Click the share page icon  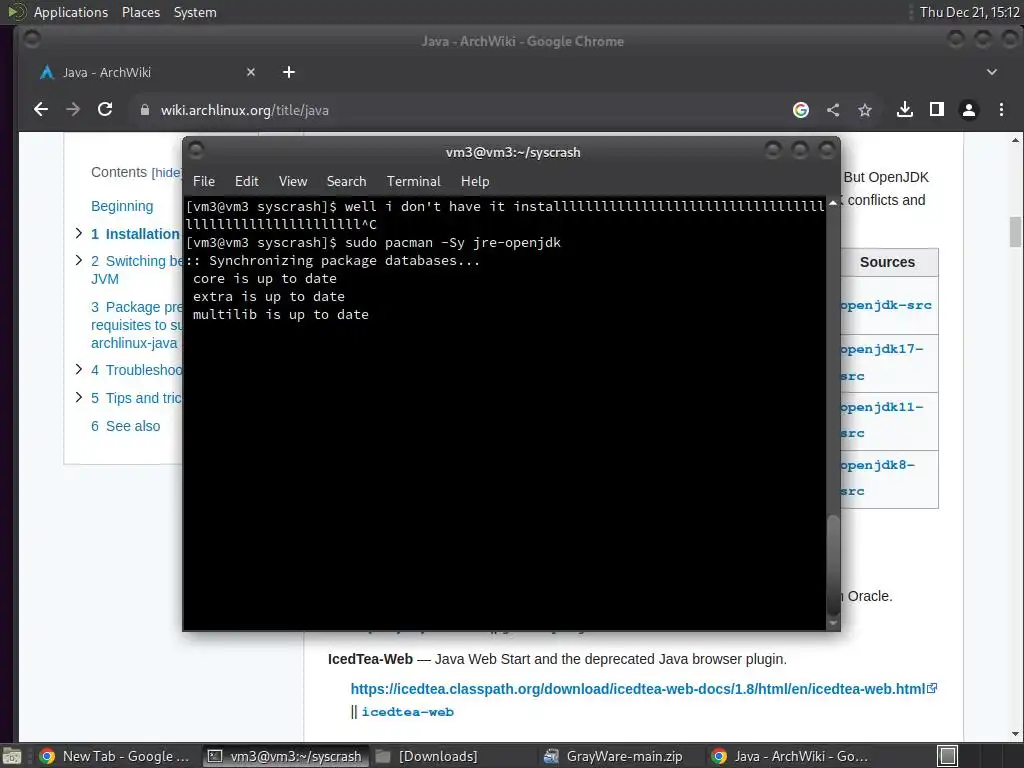[833, 110]
